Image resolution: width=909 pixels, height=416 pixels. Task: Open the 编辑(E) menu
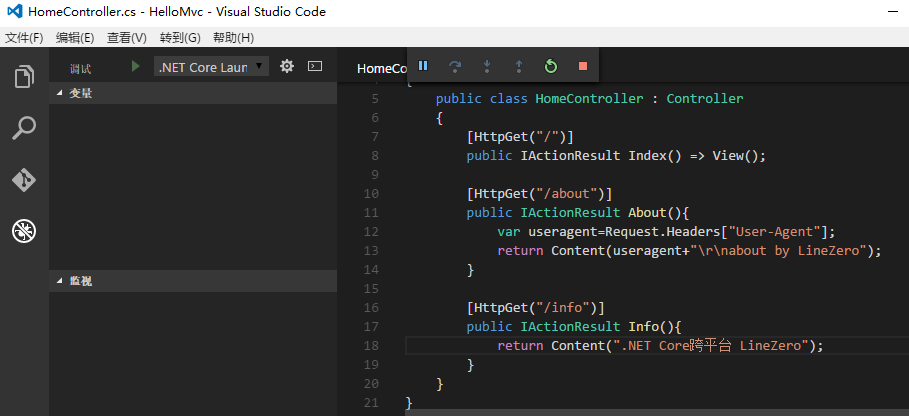(x=75, y=38)
